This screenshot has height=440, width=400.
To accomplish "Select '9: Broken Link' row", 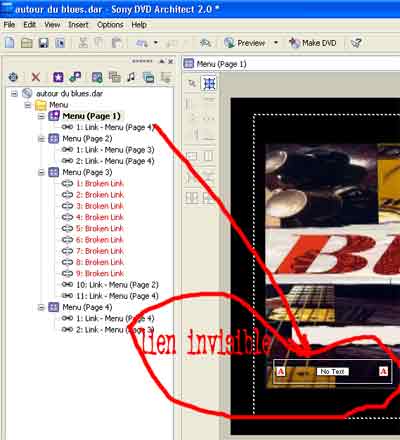I will point(93,273).
